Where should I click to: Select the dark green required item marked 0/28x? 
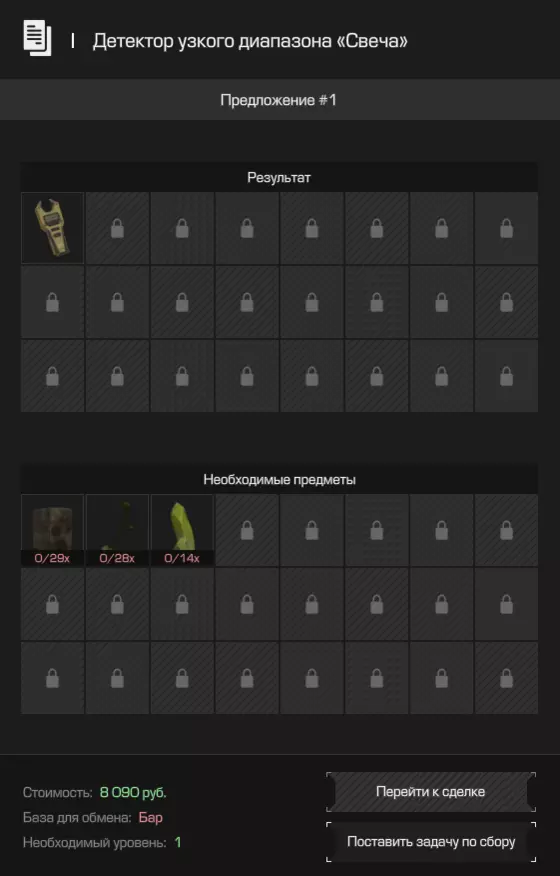(117, 530)
